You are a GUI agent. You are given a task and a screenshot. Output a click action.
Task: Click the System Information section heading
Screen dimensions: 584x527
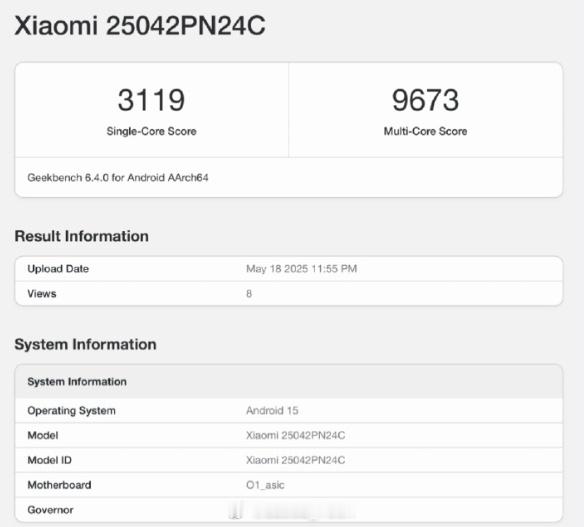coord(85,345)
